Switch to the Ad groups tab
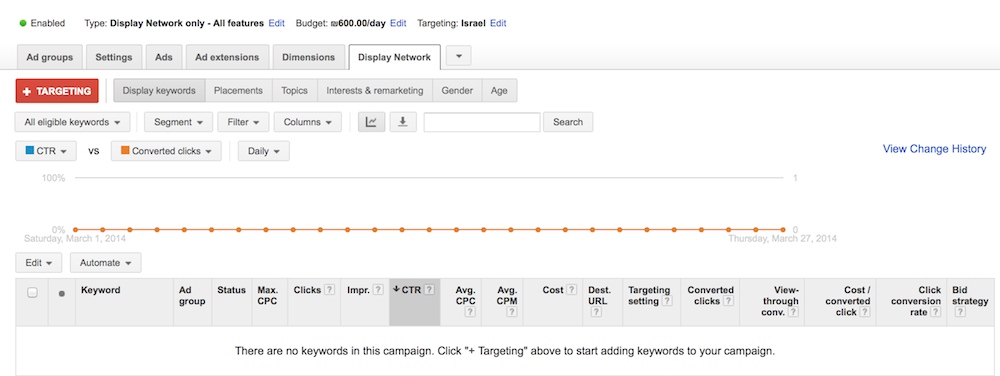Viewport: 1000px width, 376px height. click(x=50, y=57)
